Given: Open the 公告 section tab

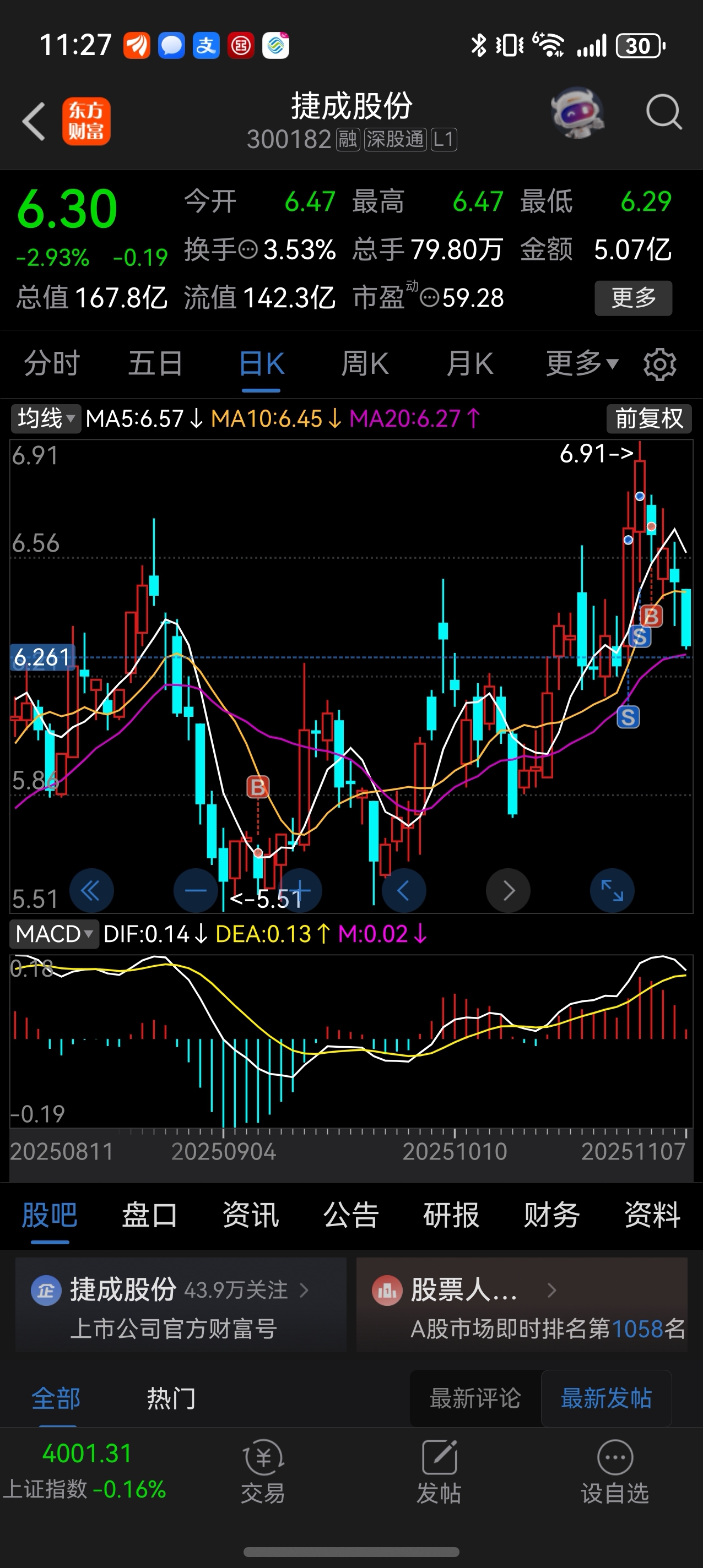Looking at the screenshot, I should pyautogui.click(x=351, y=1216).
